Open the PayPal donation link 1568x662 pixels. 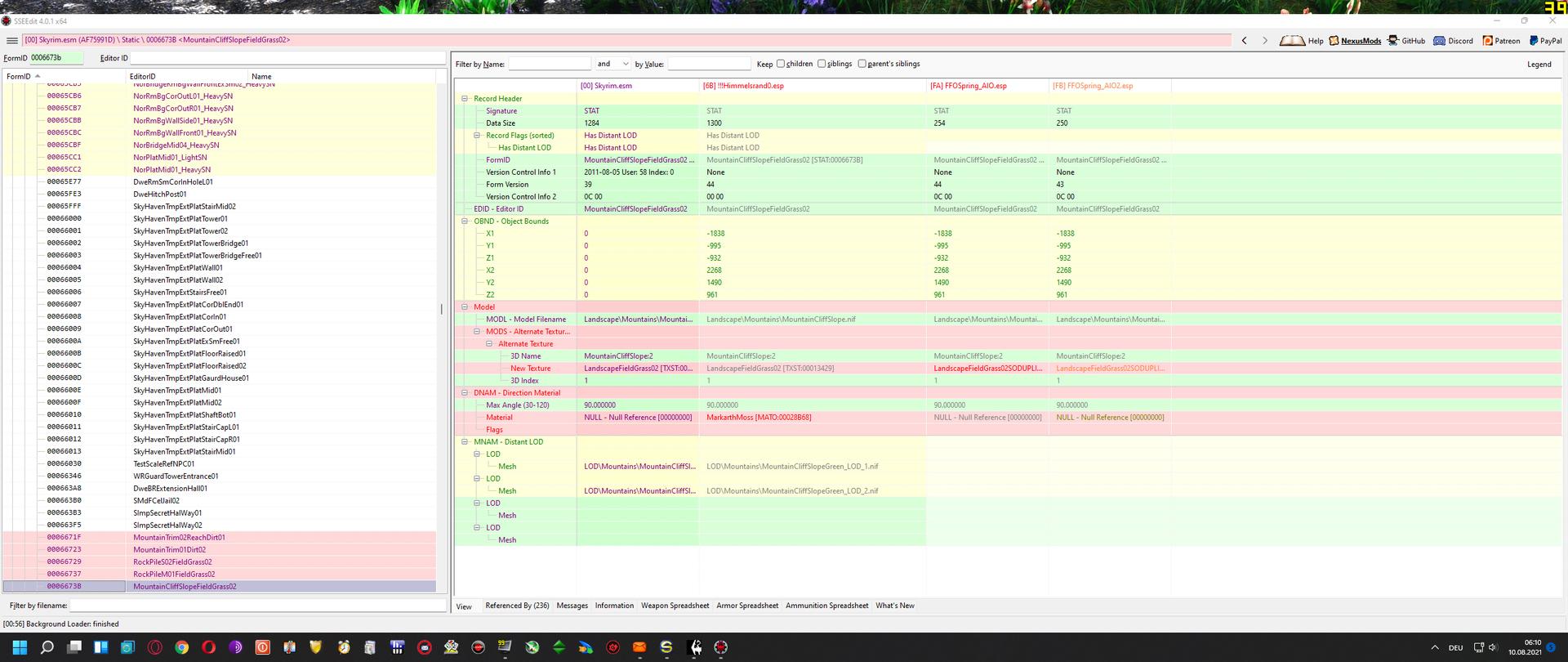point(1545,41)
